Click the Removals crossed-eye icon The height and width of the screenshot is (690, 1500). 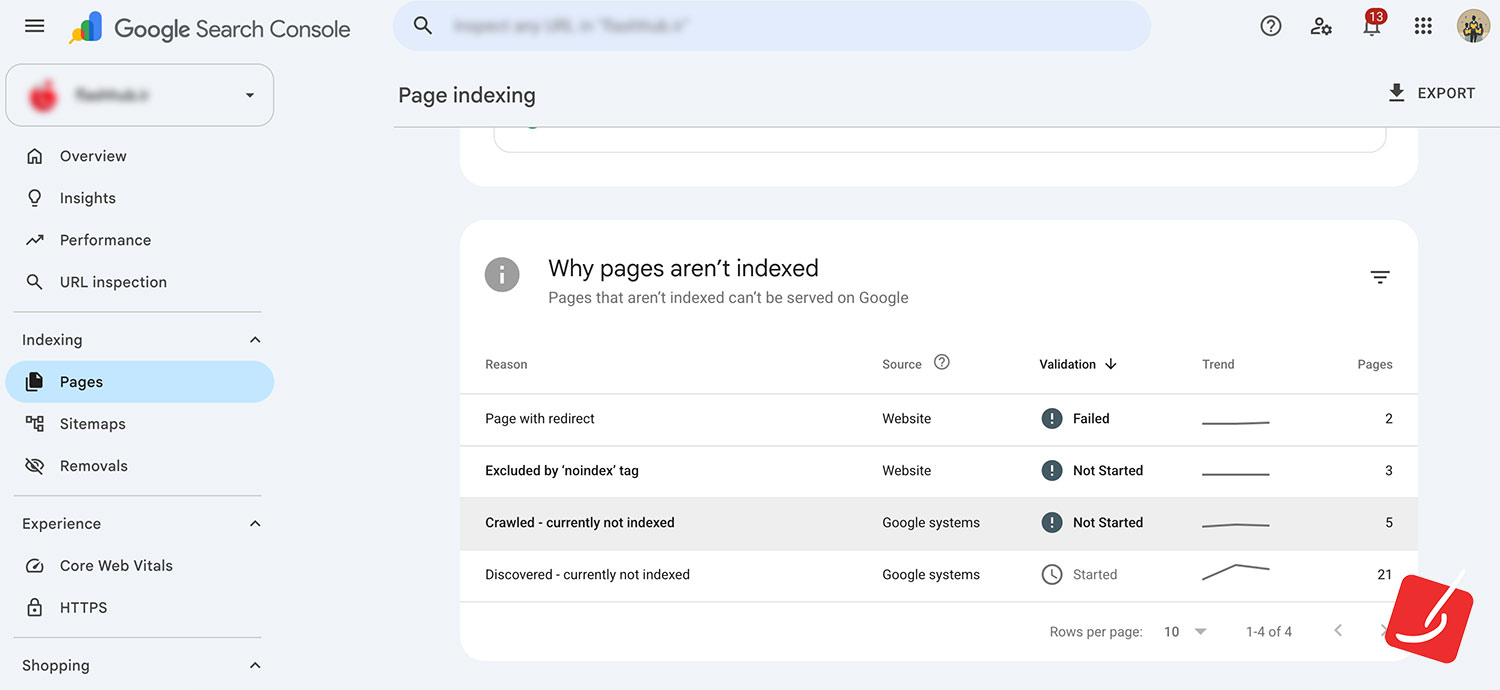point(35,466)
